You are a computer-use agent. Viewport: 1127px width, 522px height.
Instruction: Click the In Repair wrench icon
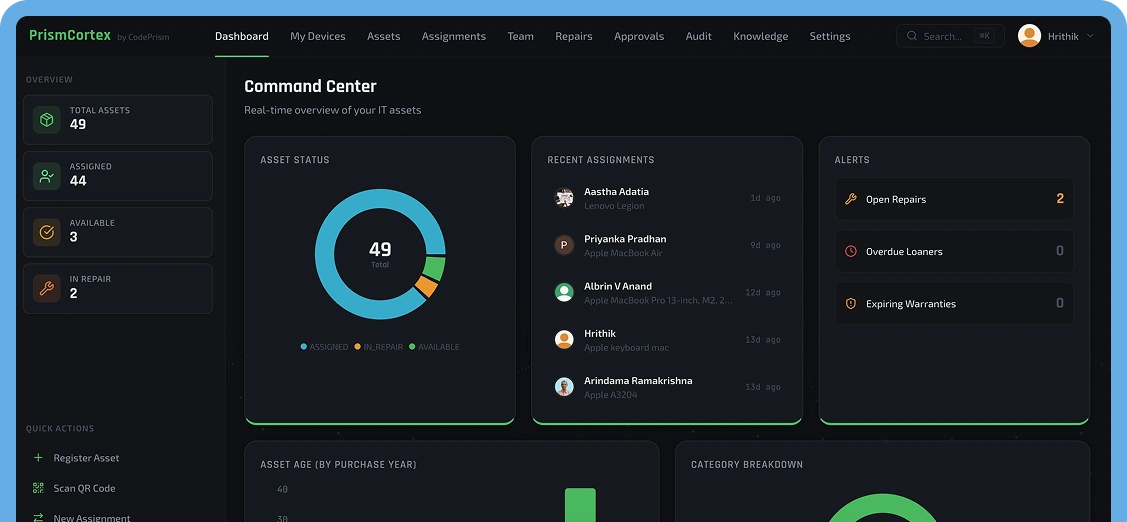point(47,288)
